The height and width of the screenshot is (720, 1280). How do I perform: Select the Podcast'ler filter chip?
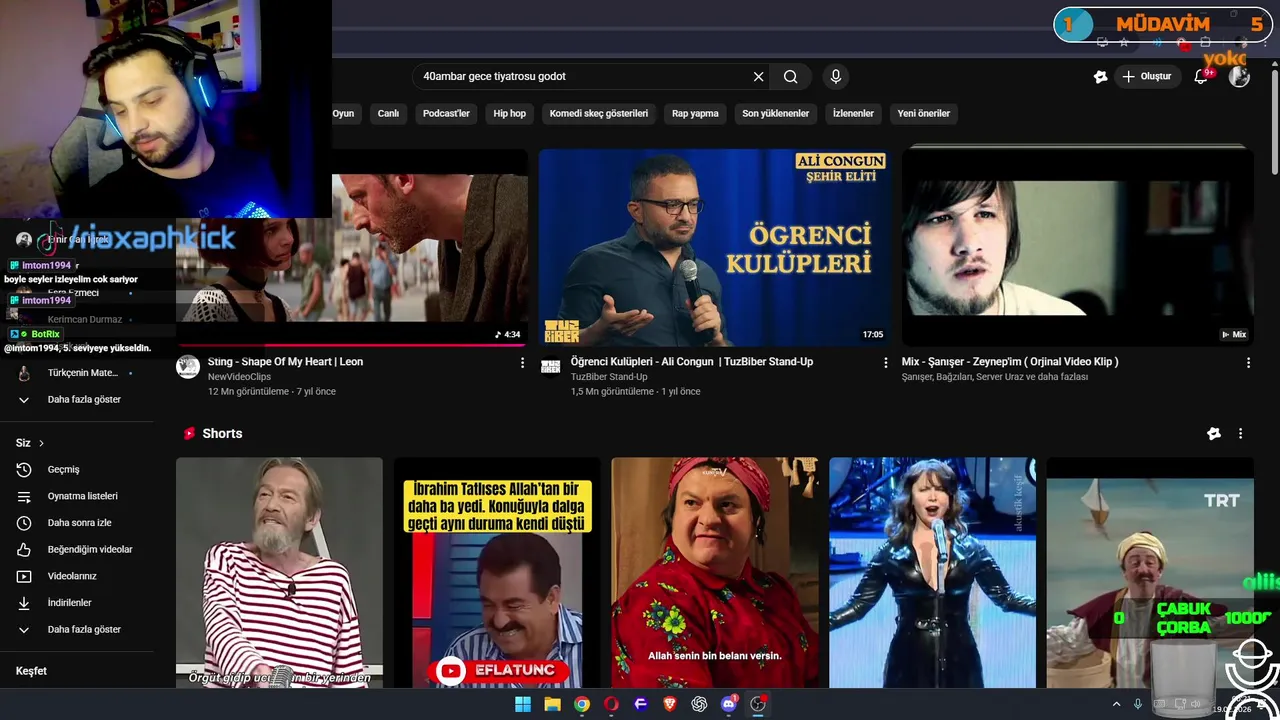pos(446,114)
